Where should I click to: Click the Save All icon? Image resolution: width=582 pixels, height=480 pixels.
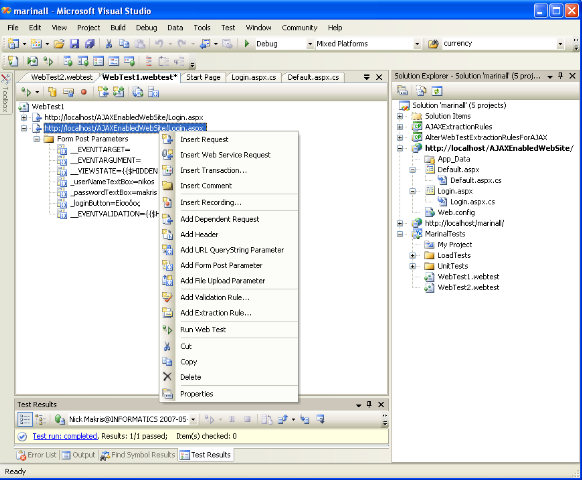pyautogui.click(x=89, y=44)
